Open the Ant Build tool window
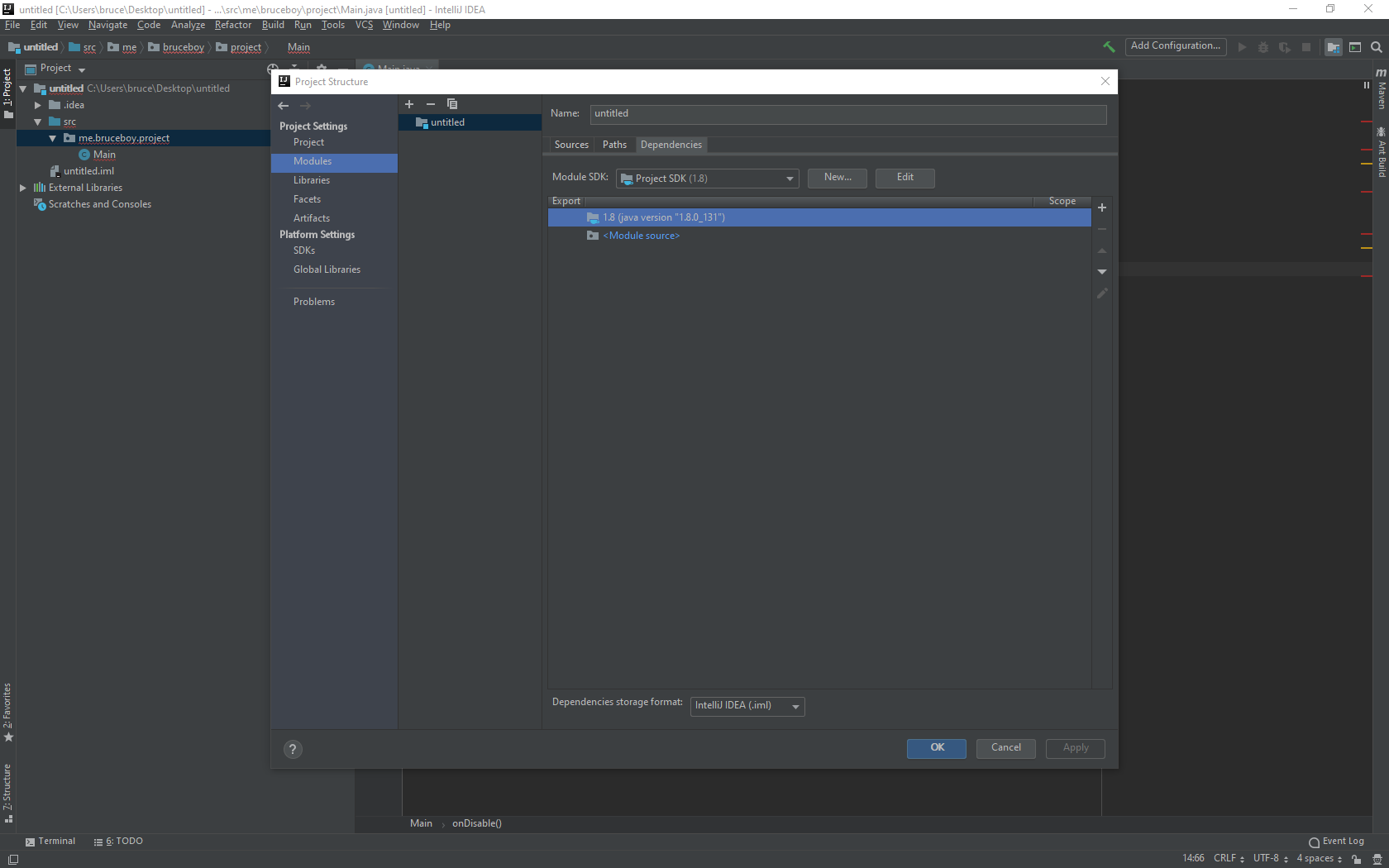 coord(1381,152)
